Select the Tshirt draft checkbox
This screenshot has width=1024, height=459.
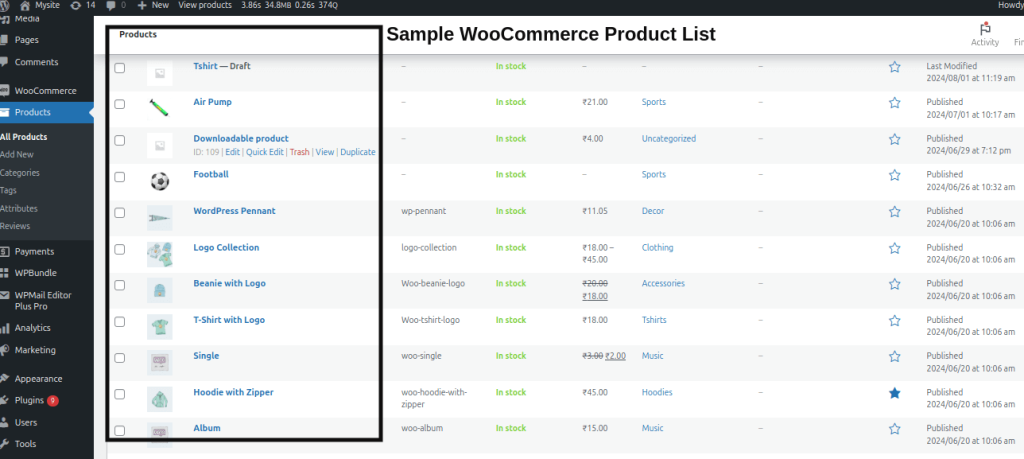(120, 68)
